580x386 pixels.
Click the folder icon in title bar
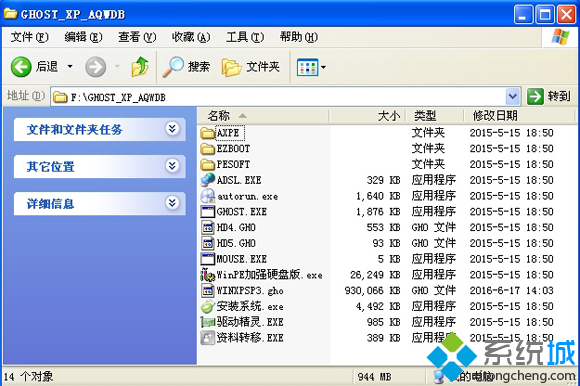click(x=10, y=14)
